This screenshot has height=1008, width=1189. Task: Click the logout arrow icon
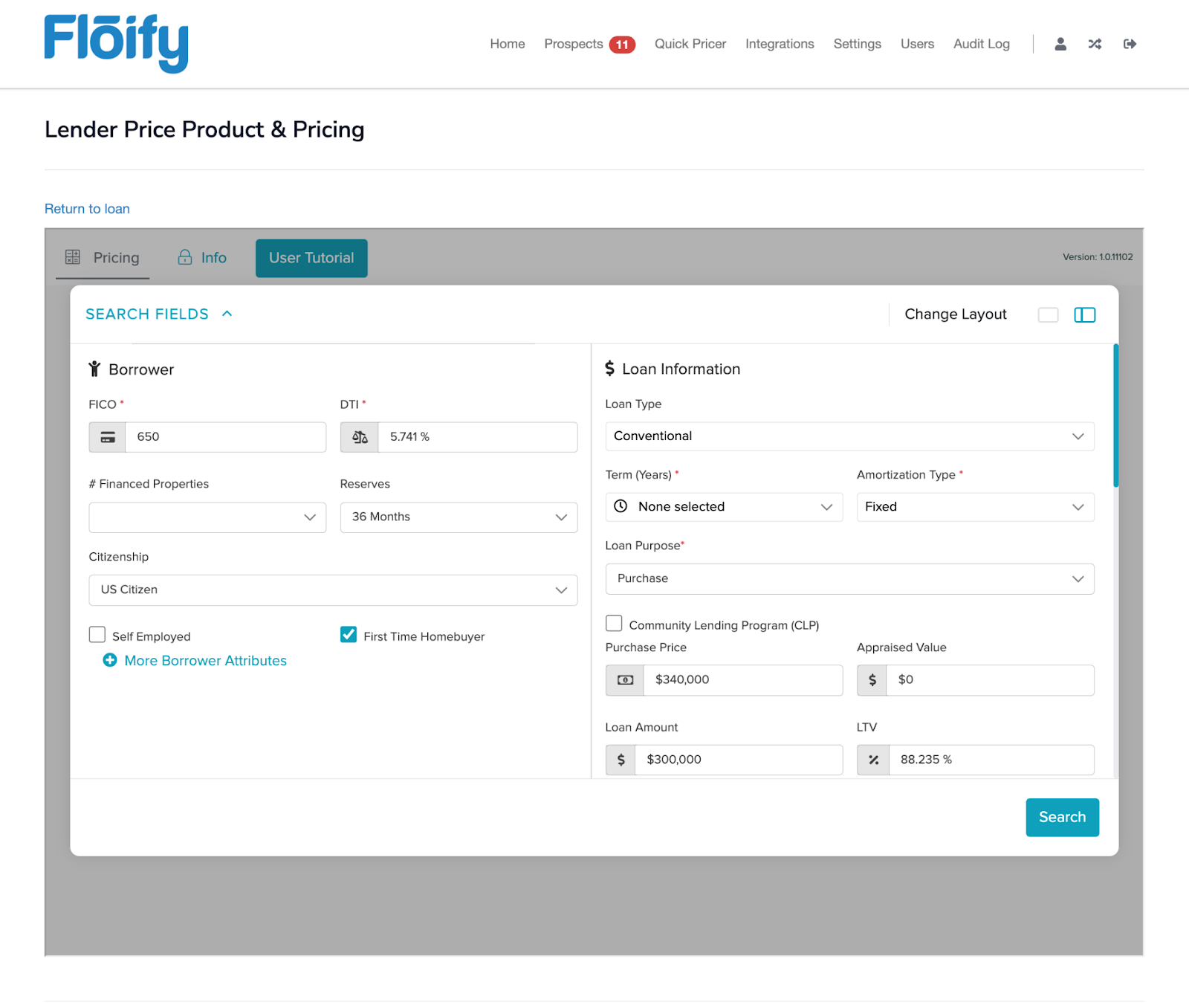click(x=1130, y=44)
